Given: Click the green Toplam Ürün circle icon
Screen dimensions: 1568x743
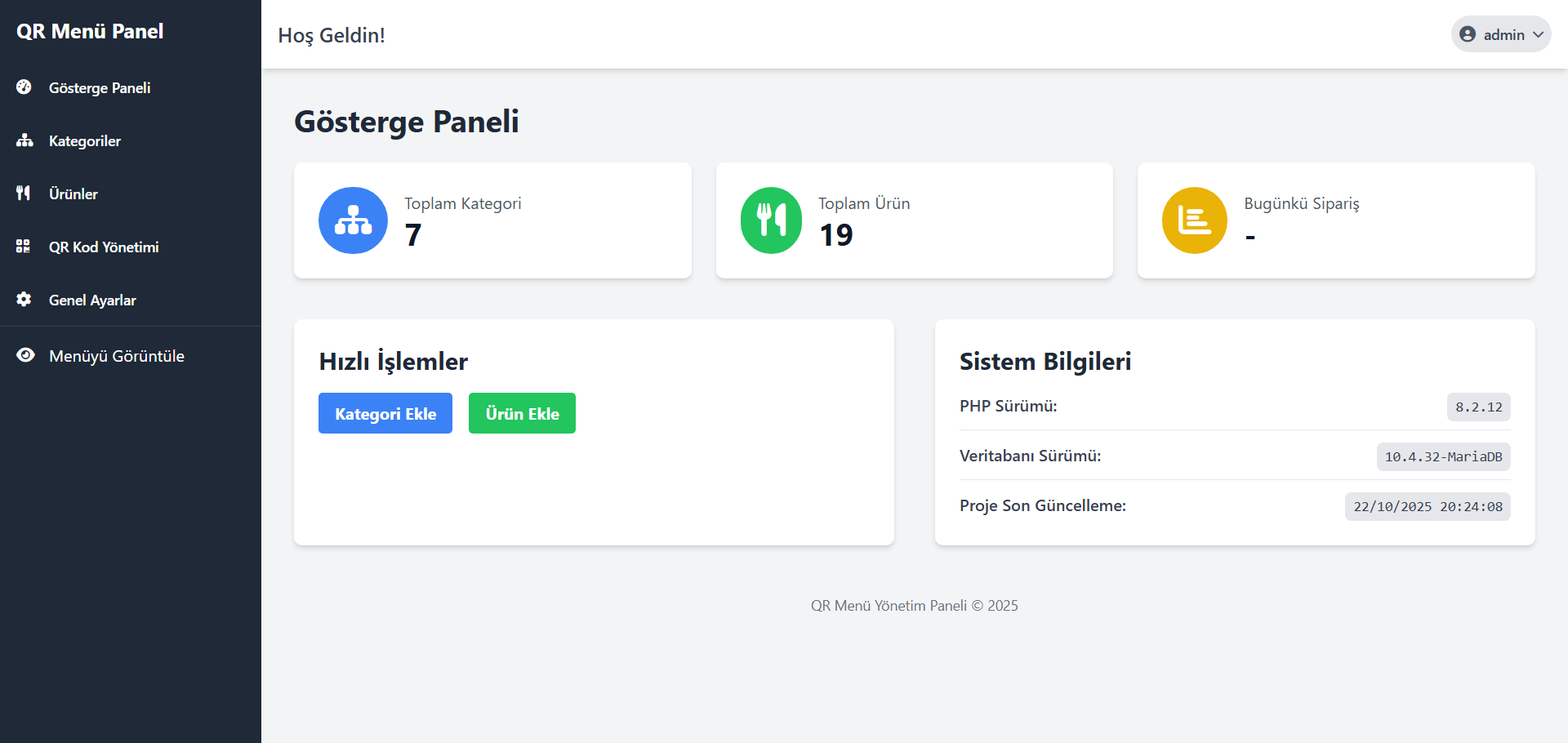Looking at the screenshot, I should click(x=771, y=220).
